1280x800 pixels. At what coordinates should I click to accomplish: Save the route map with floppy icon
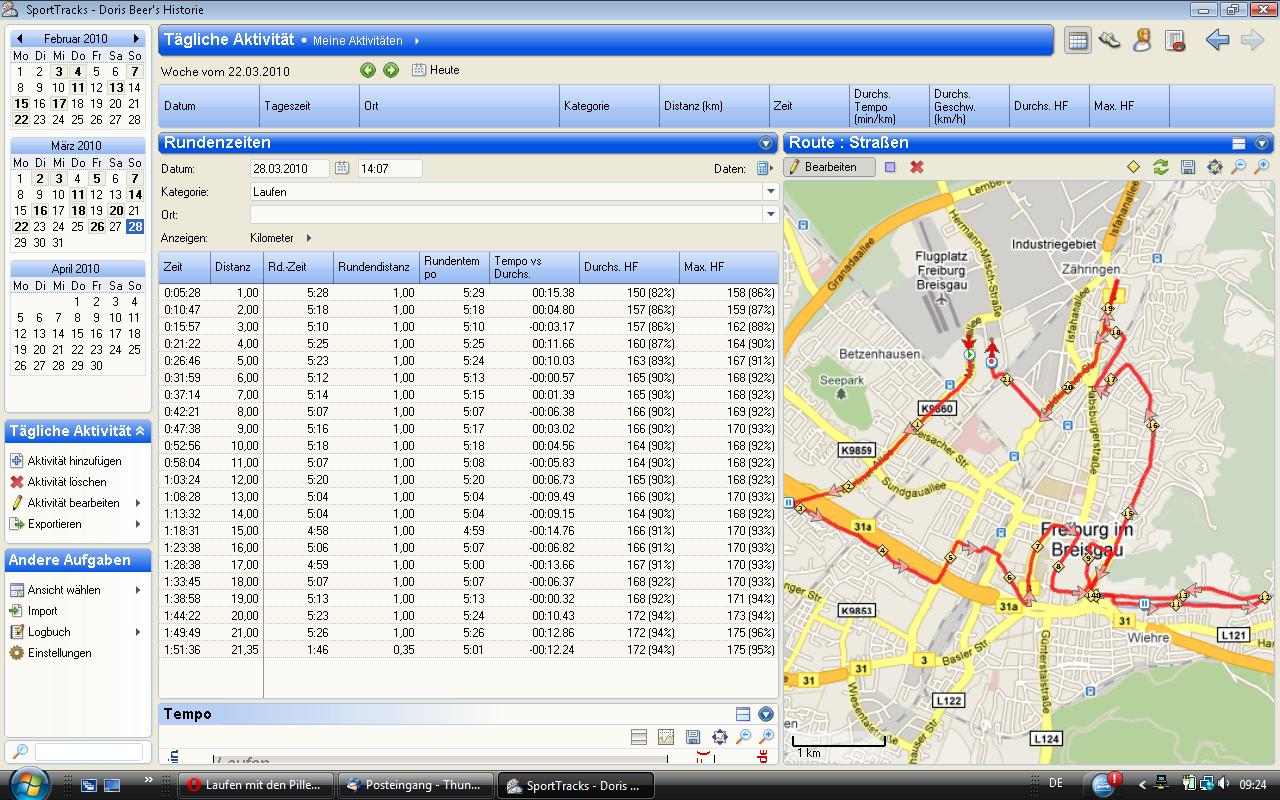click(1187, 167)
